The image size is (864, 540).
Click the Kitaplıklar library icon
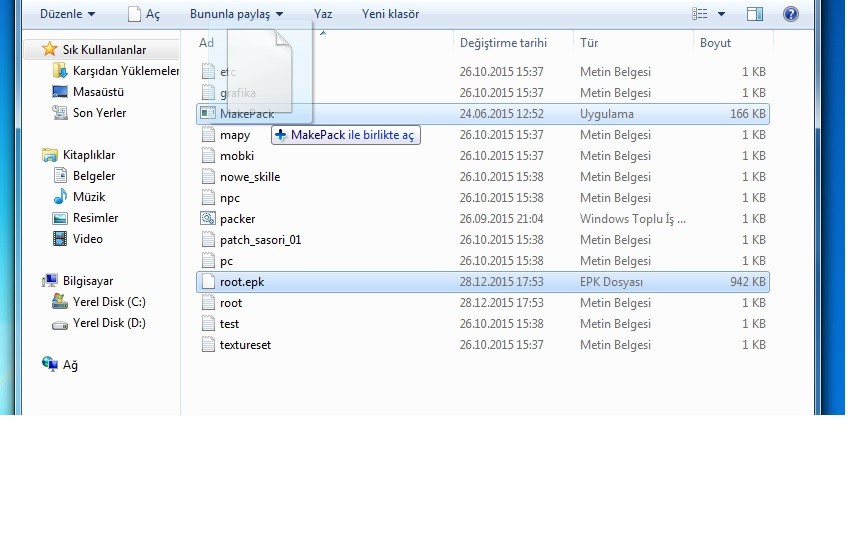(50, 155)
